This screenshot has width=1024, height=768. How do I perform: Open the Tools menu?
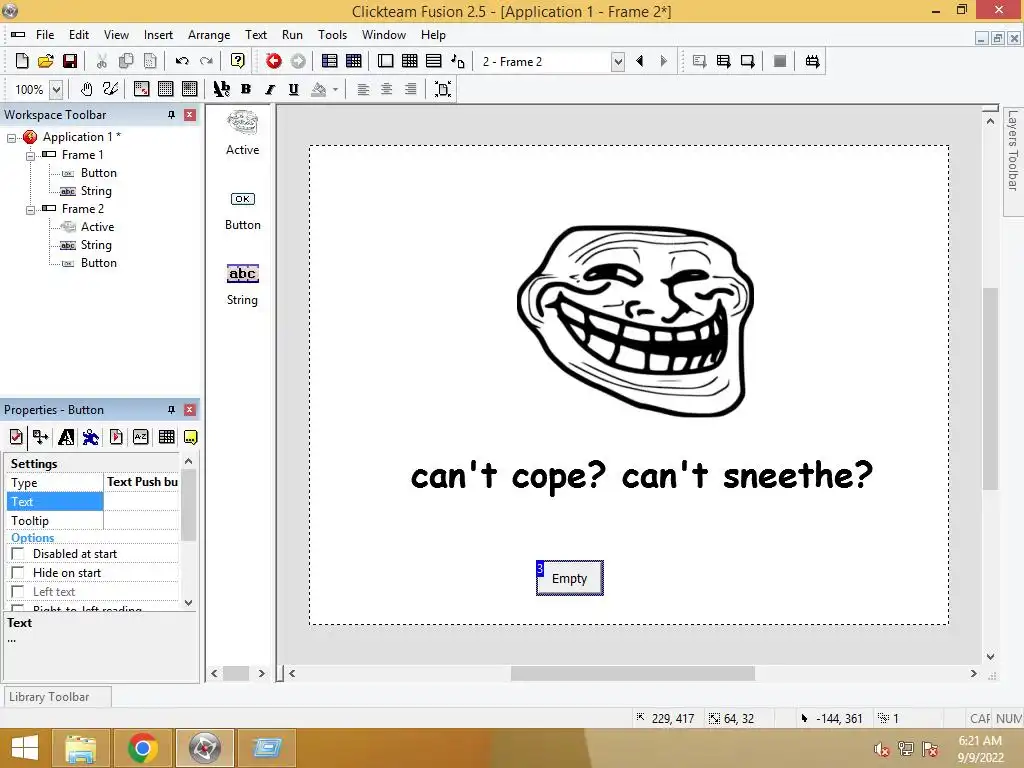point(332,35)
